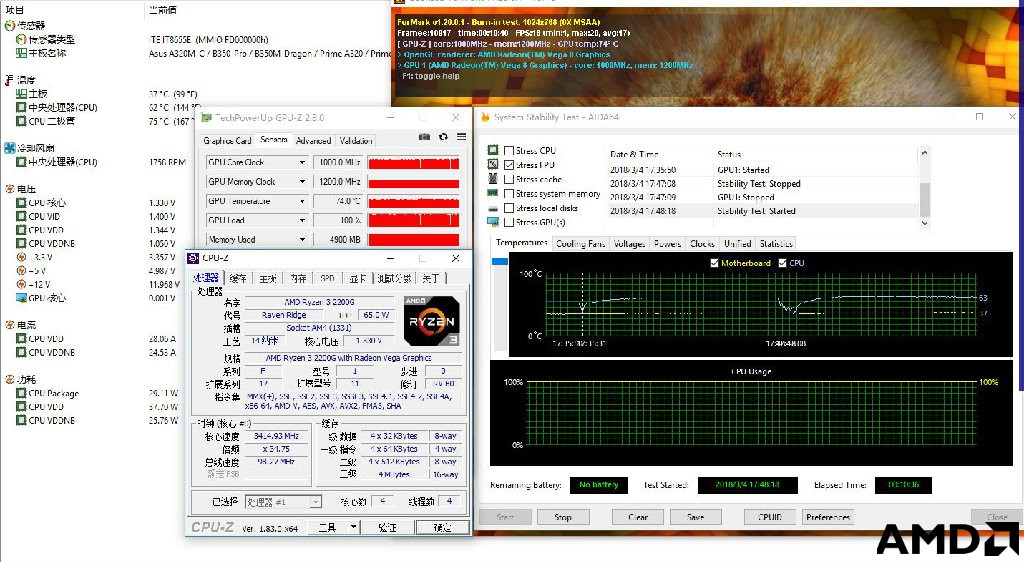
Task: Click the GPU-Z refresh icon
Action: 443,136
